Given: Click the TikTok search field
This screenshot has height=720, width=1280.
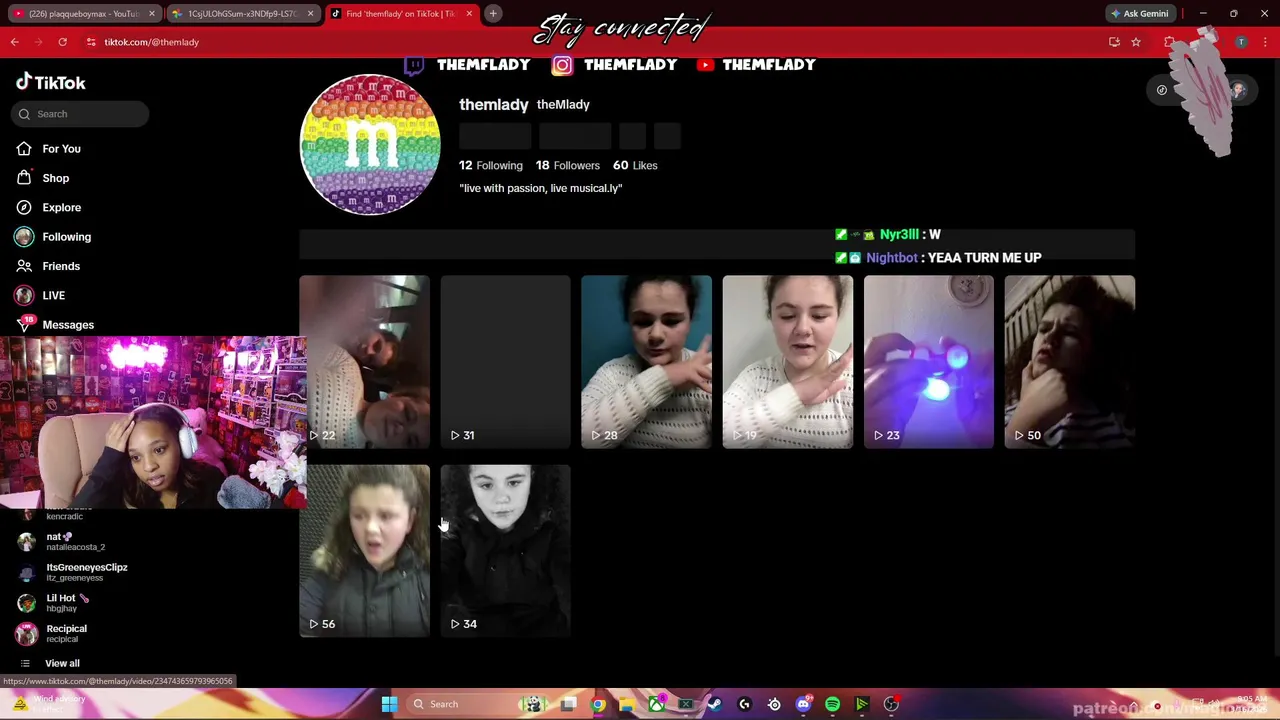Looking at the screenshot, I should click(x=82, y=114).
